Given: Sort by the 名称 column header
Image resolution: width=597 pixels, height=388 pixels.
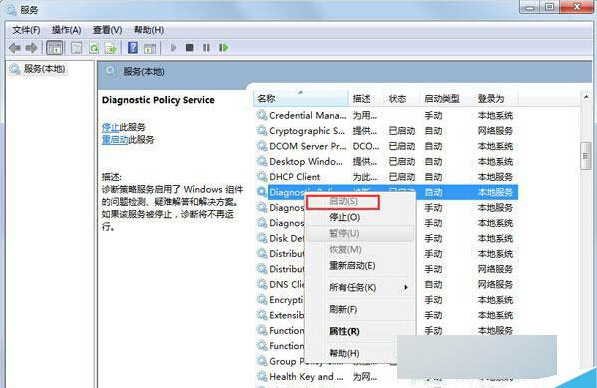Looking at the screenshot, I should [x=300, y=99].
